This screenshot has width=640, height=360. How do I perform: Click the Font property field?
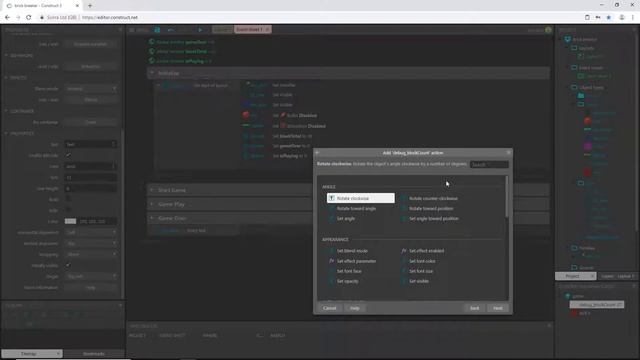[x=91, y=166]
